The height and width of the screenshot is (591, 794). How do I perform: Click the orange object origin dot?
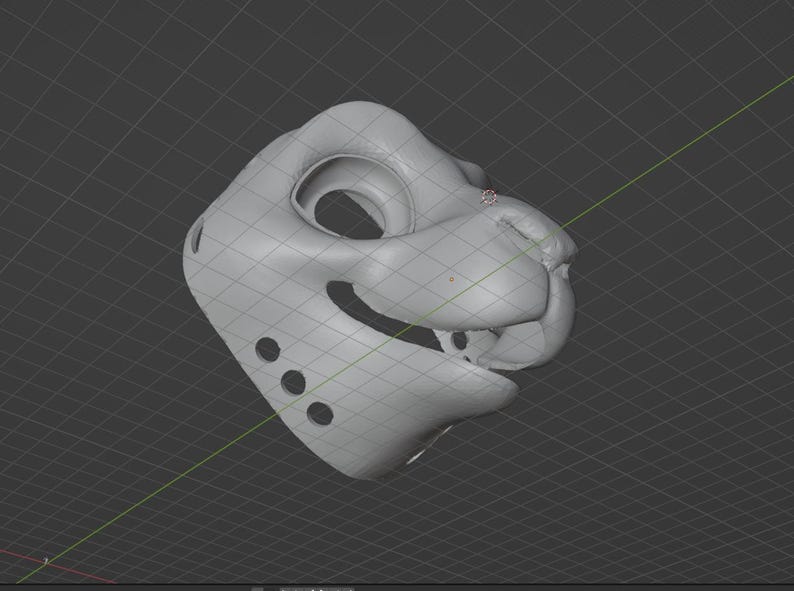pos(452,279)
